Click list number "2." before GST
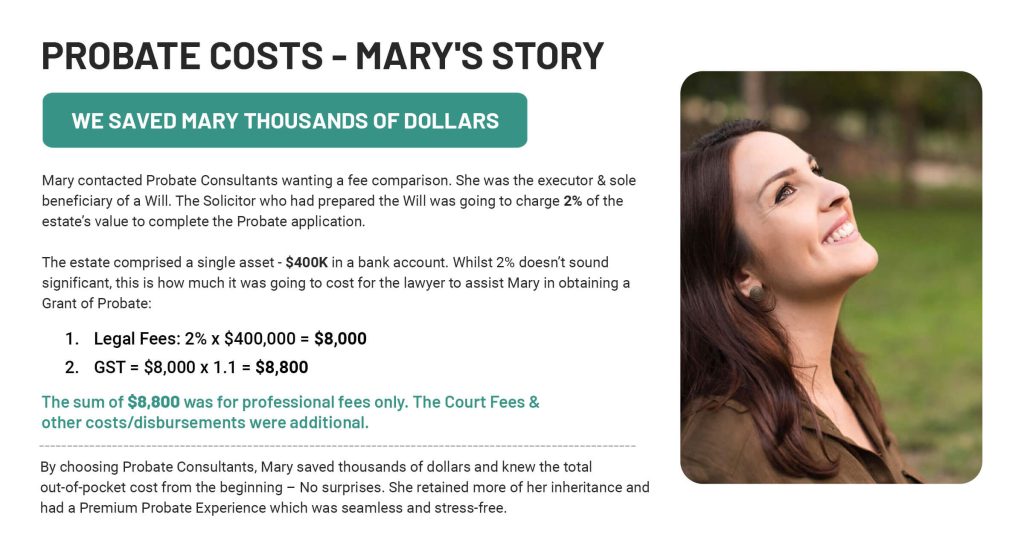Screen dimensions: 1024x555 tap(72, 367)
